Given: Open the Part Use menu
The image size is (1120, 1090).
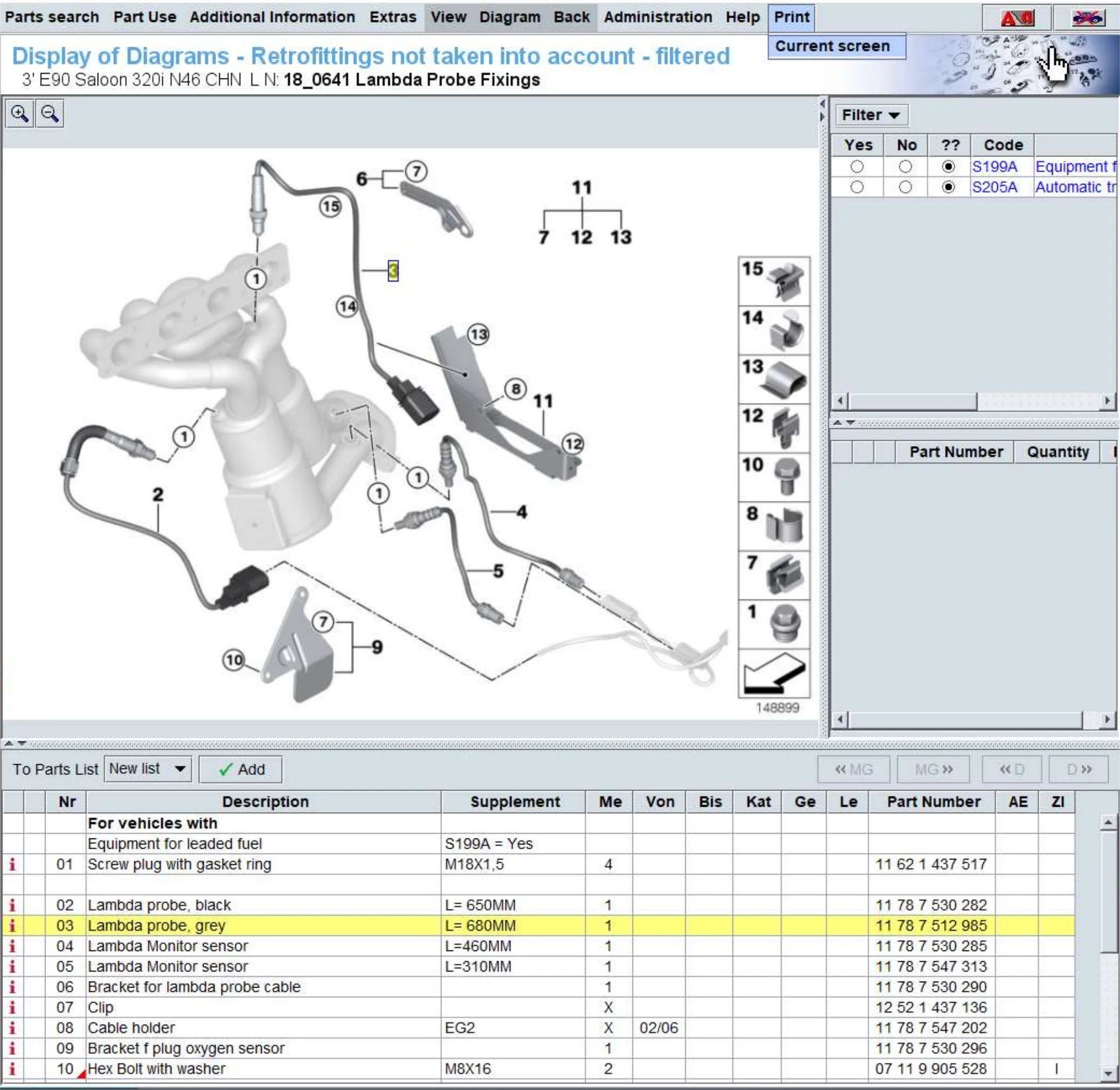Looking at the screenshot, I should [145, 17].
